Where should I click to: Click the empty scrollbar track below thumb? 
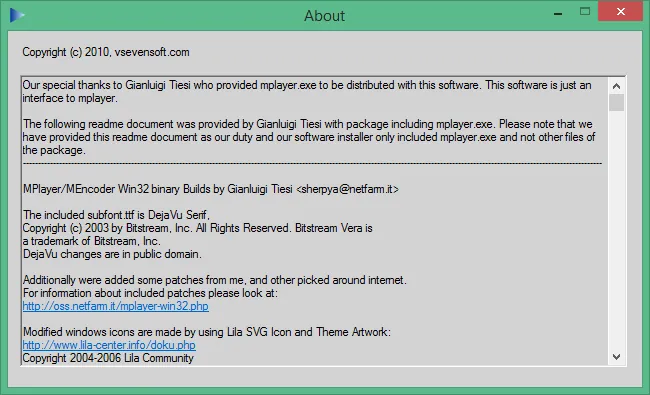616,230
